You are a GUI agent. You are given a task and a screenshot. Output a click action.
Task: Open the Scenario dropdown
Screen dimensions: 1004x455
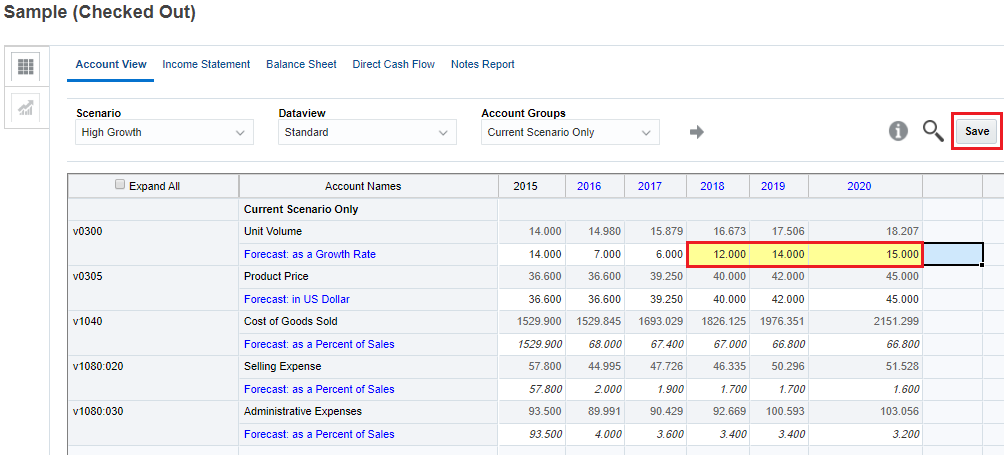pos(164,132)
